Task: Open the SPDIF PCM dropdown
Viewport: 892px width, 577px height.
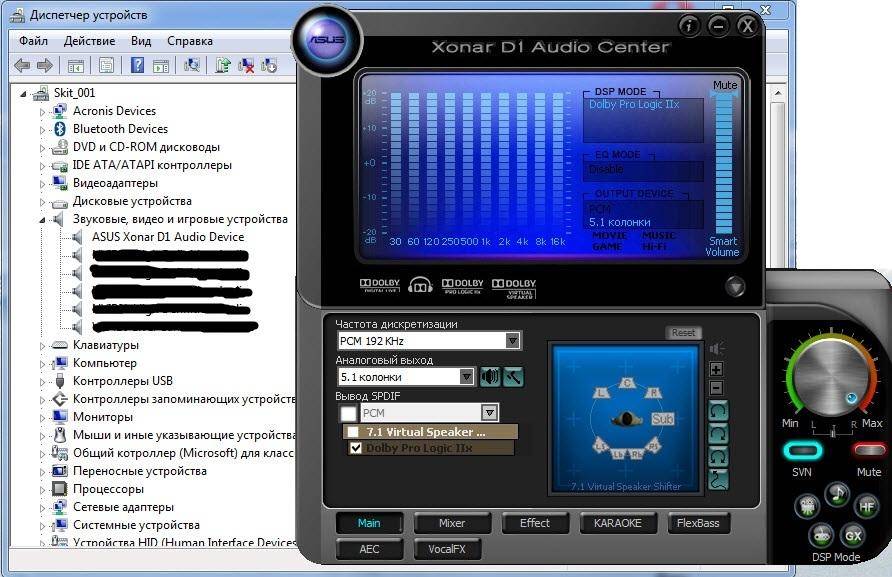Action: [430, 413]
